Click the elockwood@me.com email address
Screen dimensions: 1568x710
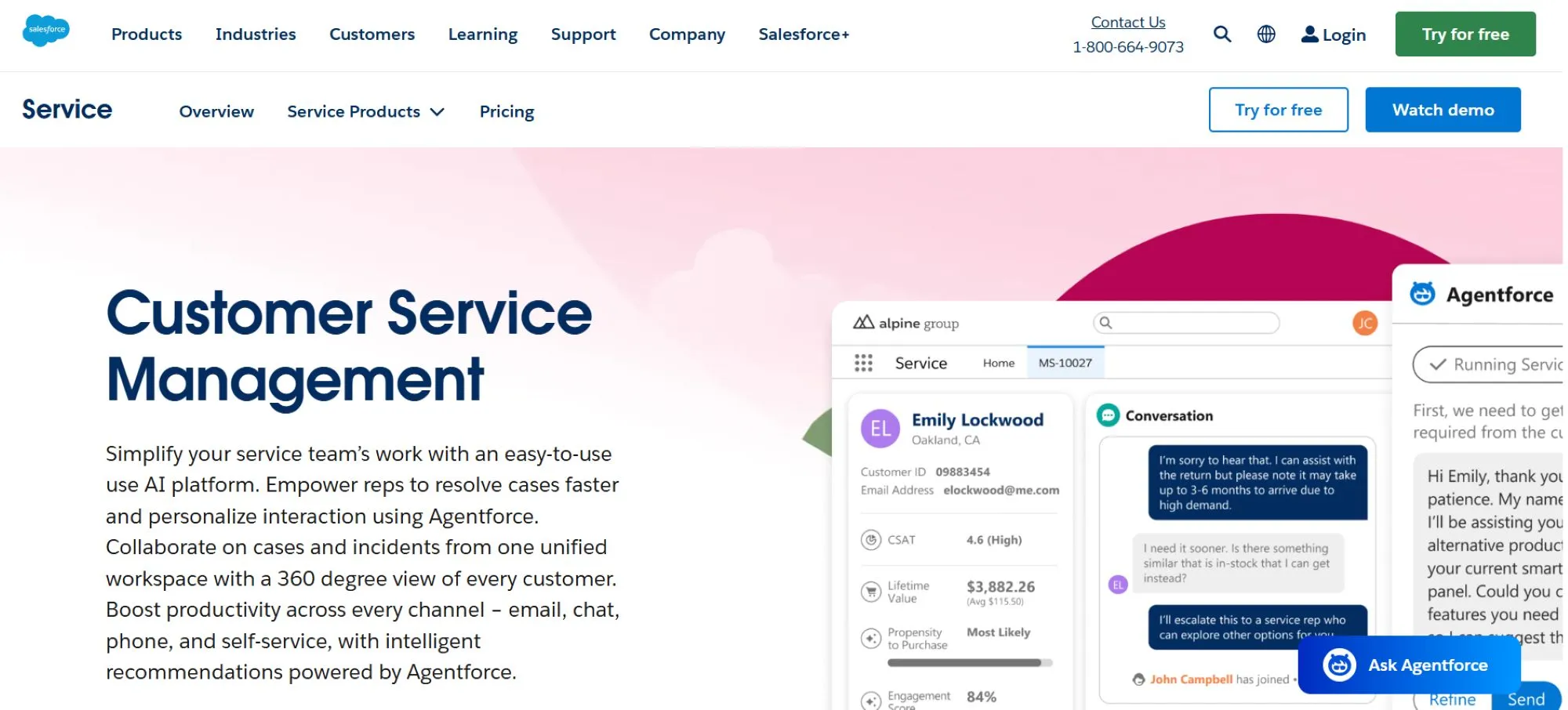pos(1000,490)
